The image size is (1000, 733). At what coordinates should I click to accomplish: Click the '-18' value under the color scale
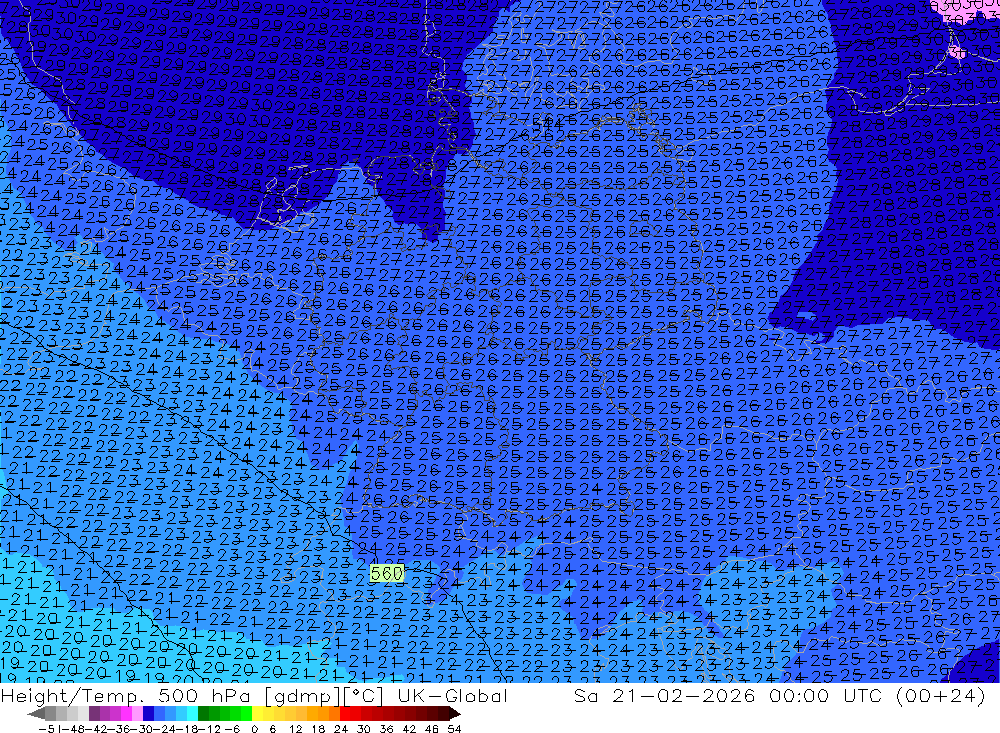(x=189, y=729)
